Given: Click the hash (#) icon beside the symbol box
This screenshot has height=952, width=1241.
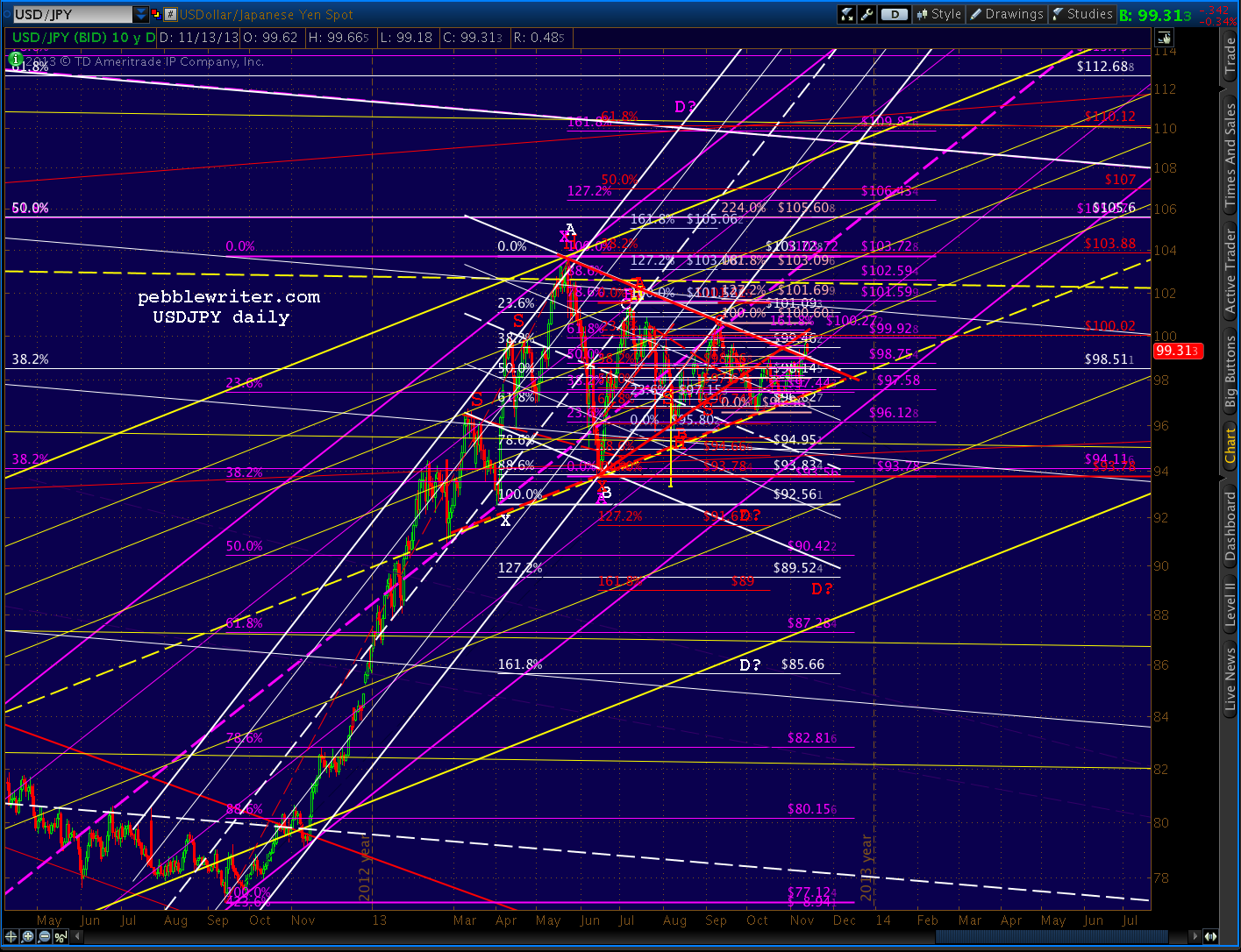Looking at the screenshot, I should pos(171,14).
